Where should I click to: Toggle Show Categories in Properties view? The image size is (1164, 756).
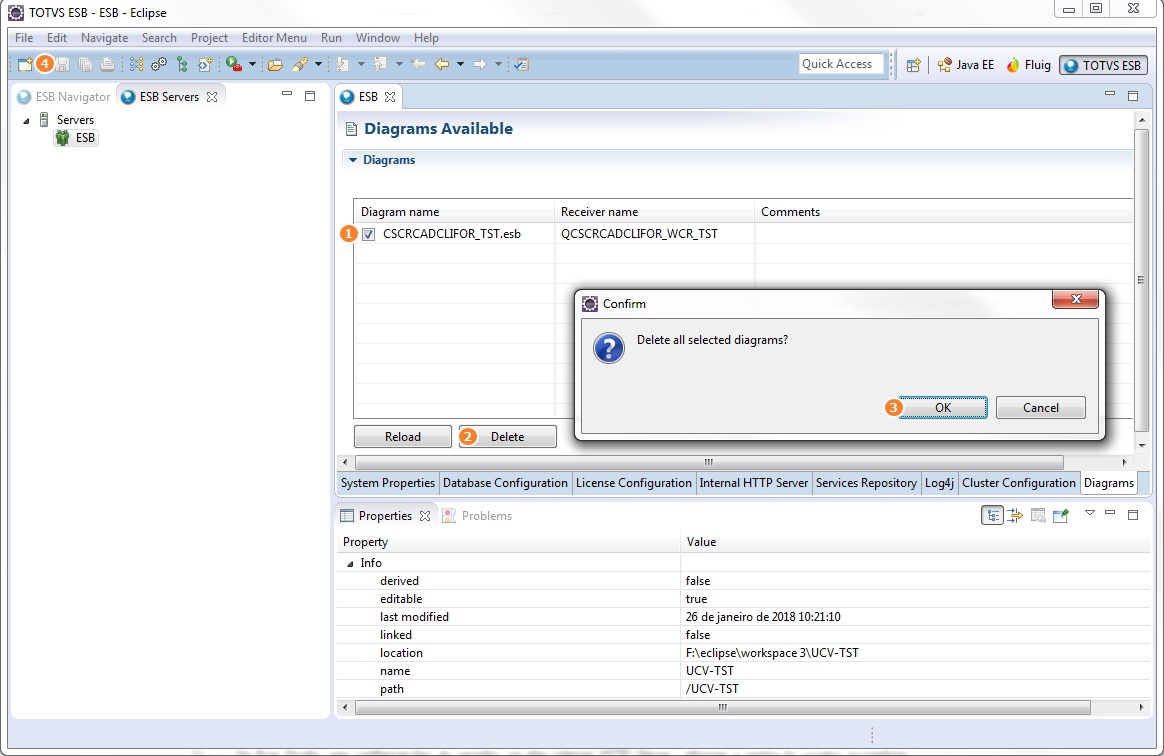pyautogui.click(x=993, y=515)
